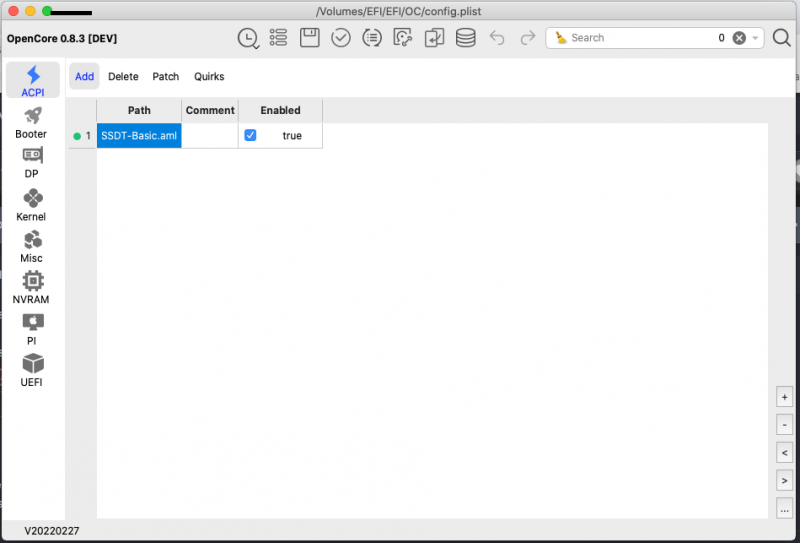Remove a row with the minus button

(x=784, y=425)
